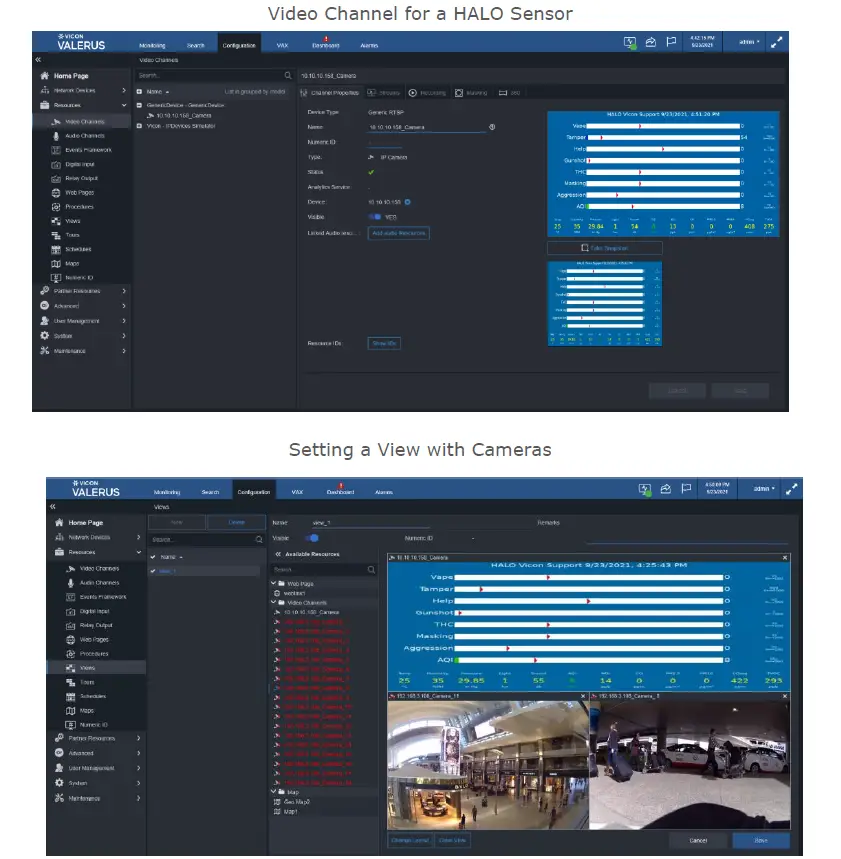Click Show IDs button
This screenshot has height=859, width=841.
click(384, 343)
